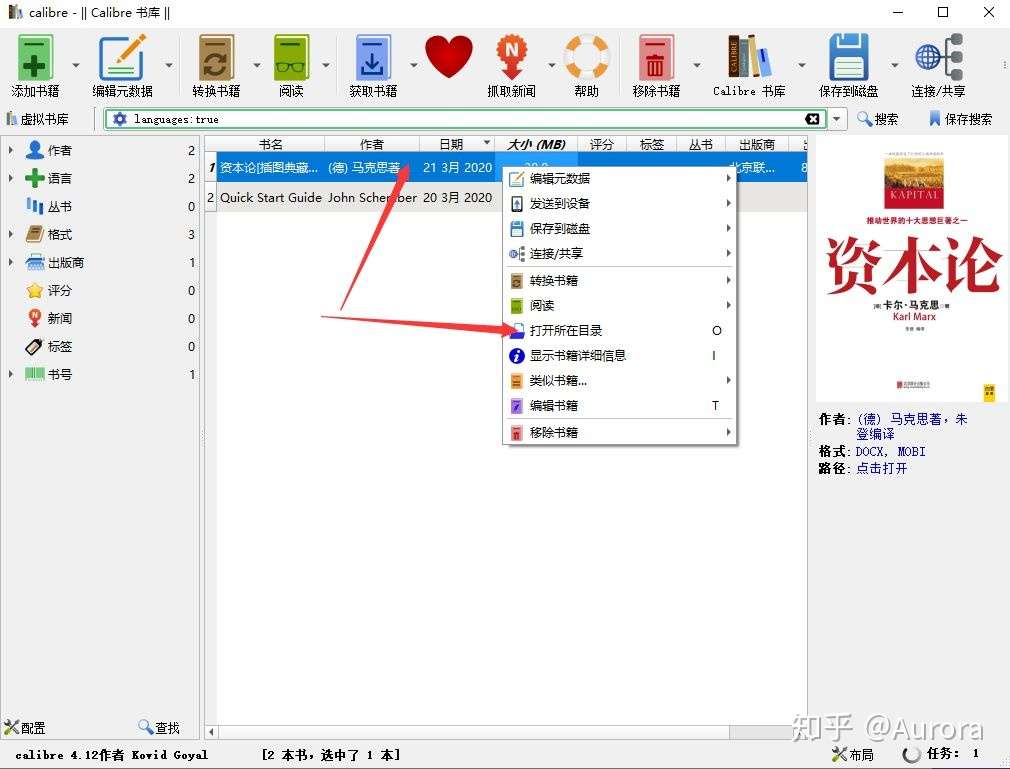Expand the Identifiers (书号) tree category
Image resolution: width=1010 pixels, height=769 pixels.
click(x=10, y=374)
